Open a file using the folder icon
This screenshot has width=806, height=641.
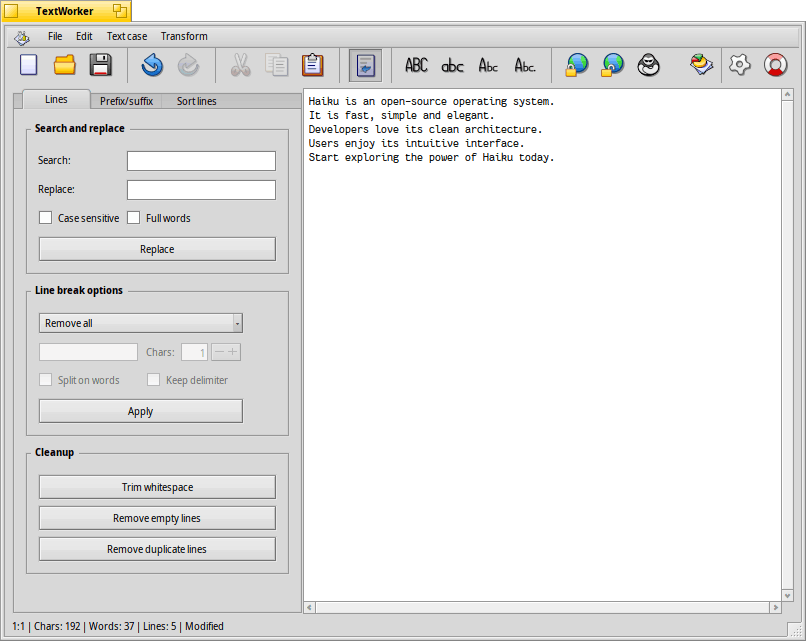tap(65, 65)
